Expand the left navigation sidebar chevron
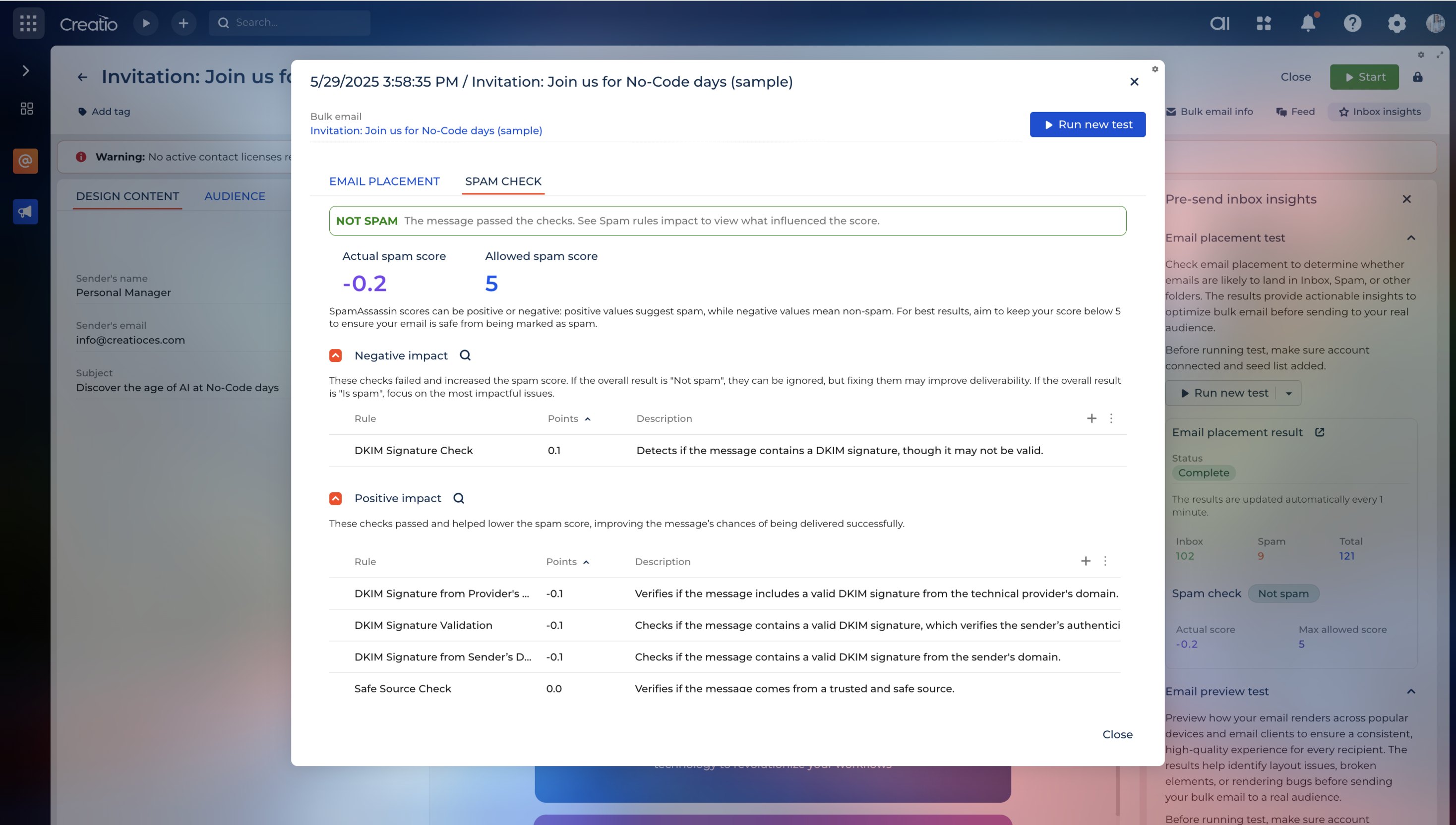The height and width of the screenshot is (825, 1456). (25, 71)
